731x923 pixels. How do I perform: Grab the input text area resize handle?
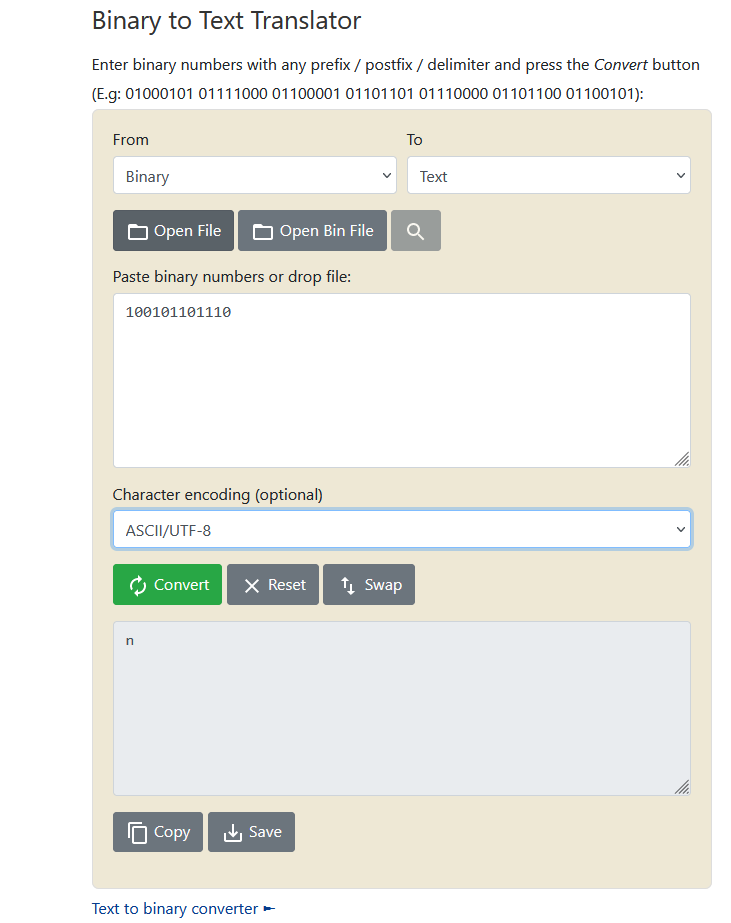coord(681,459)
